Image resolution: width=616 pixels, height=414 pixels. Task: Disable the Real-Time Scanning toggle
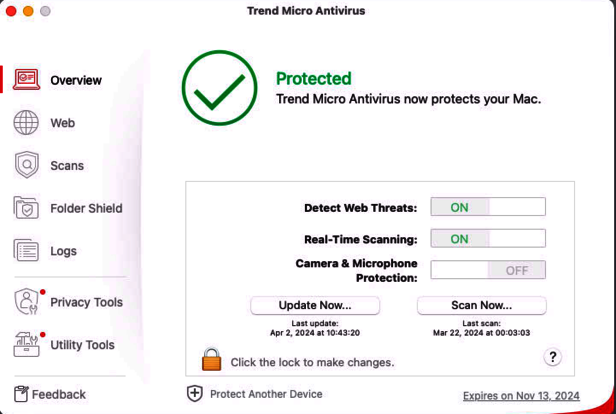[x=488, y=238]
